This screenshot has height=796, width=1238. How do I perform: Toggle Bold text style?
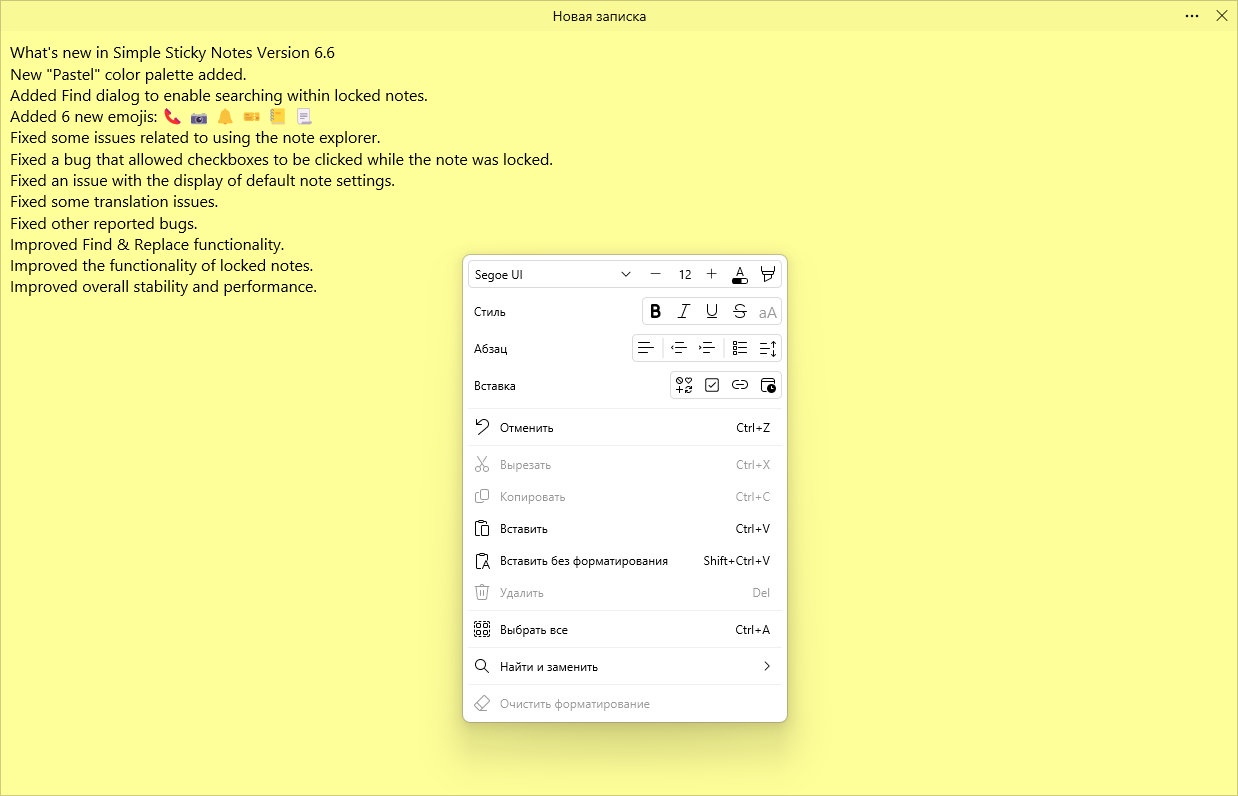point(655,312)
